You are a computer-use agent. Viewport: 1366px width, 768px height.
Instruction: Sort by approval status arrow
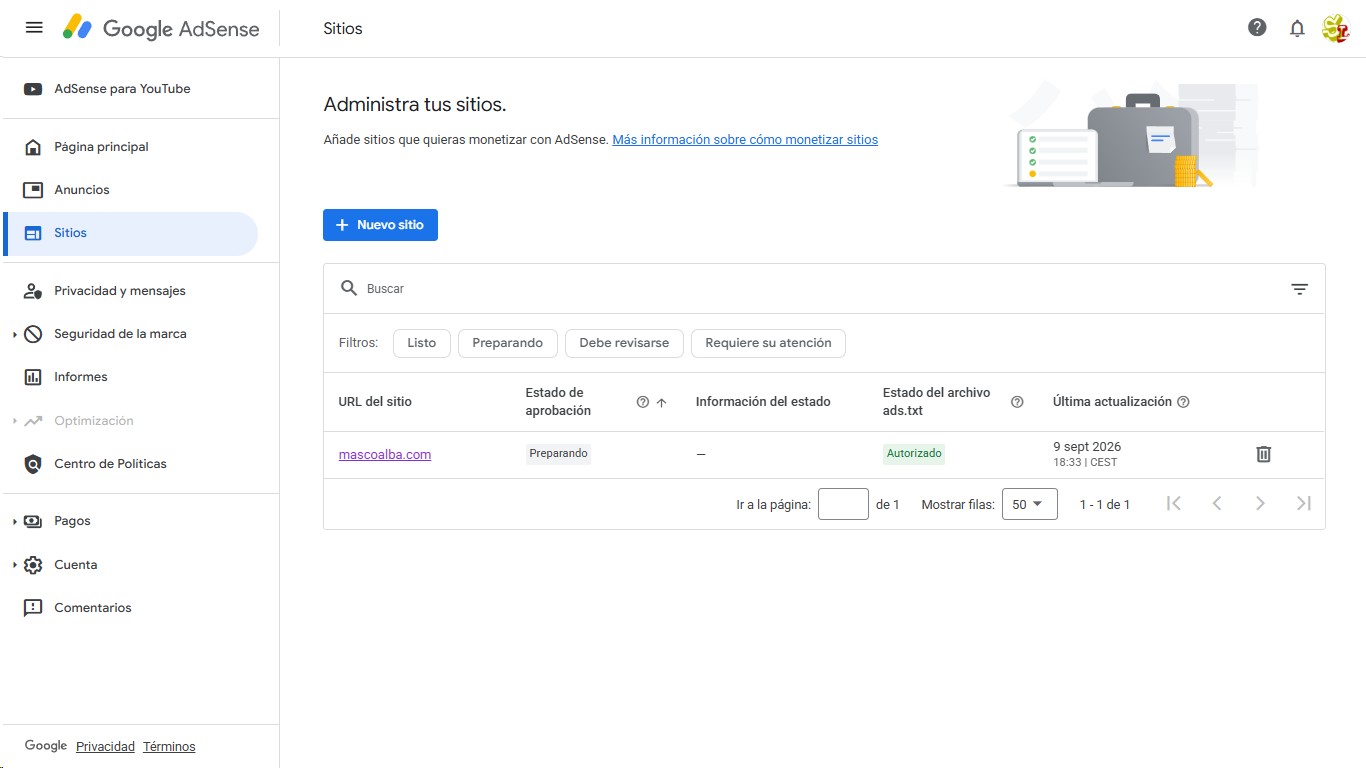(661, 402)
